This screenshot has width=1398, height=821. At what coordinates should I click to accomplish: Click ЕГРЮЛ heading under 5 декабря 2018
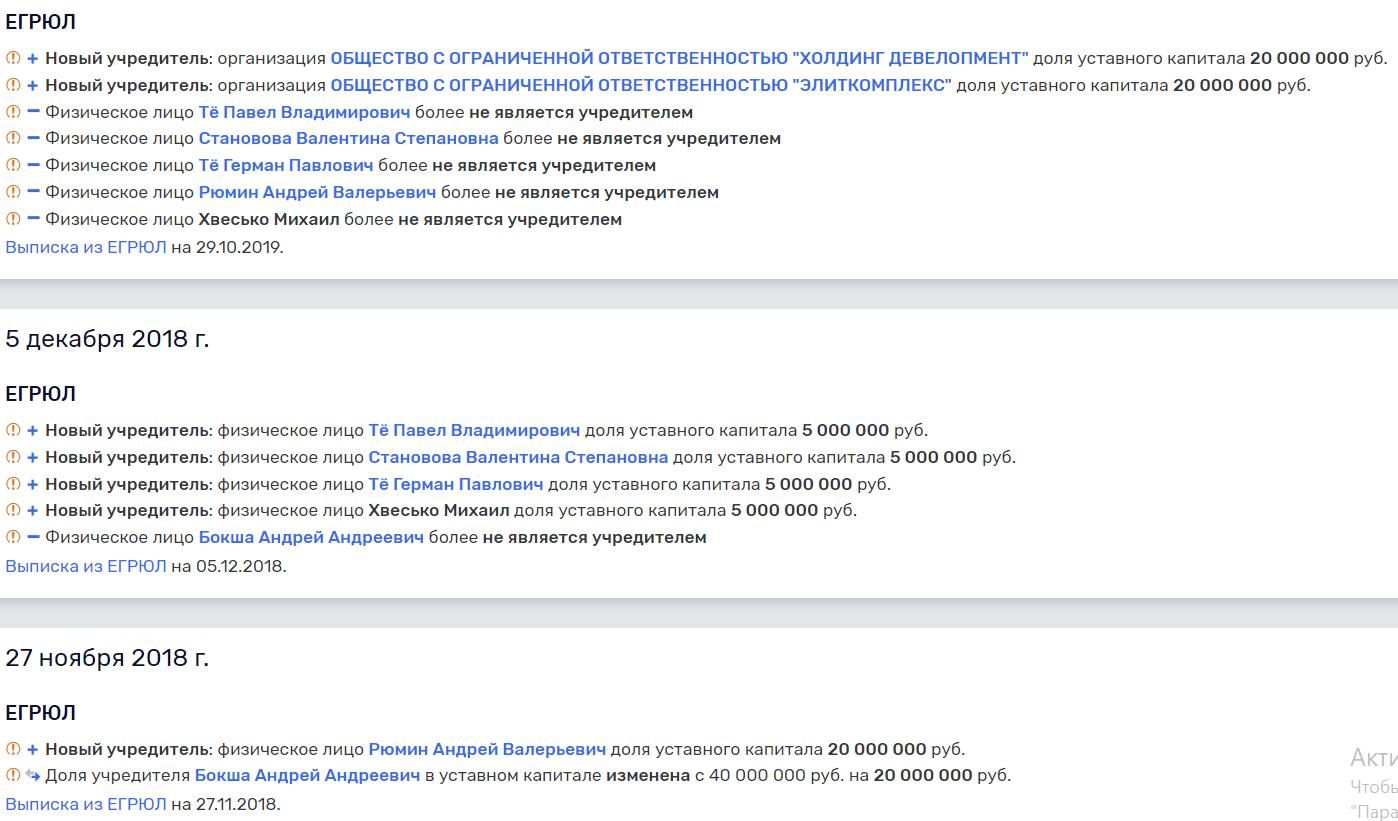41,394
